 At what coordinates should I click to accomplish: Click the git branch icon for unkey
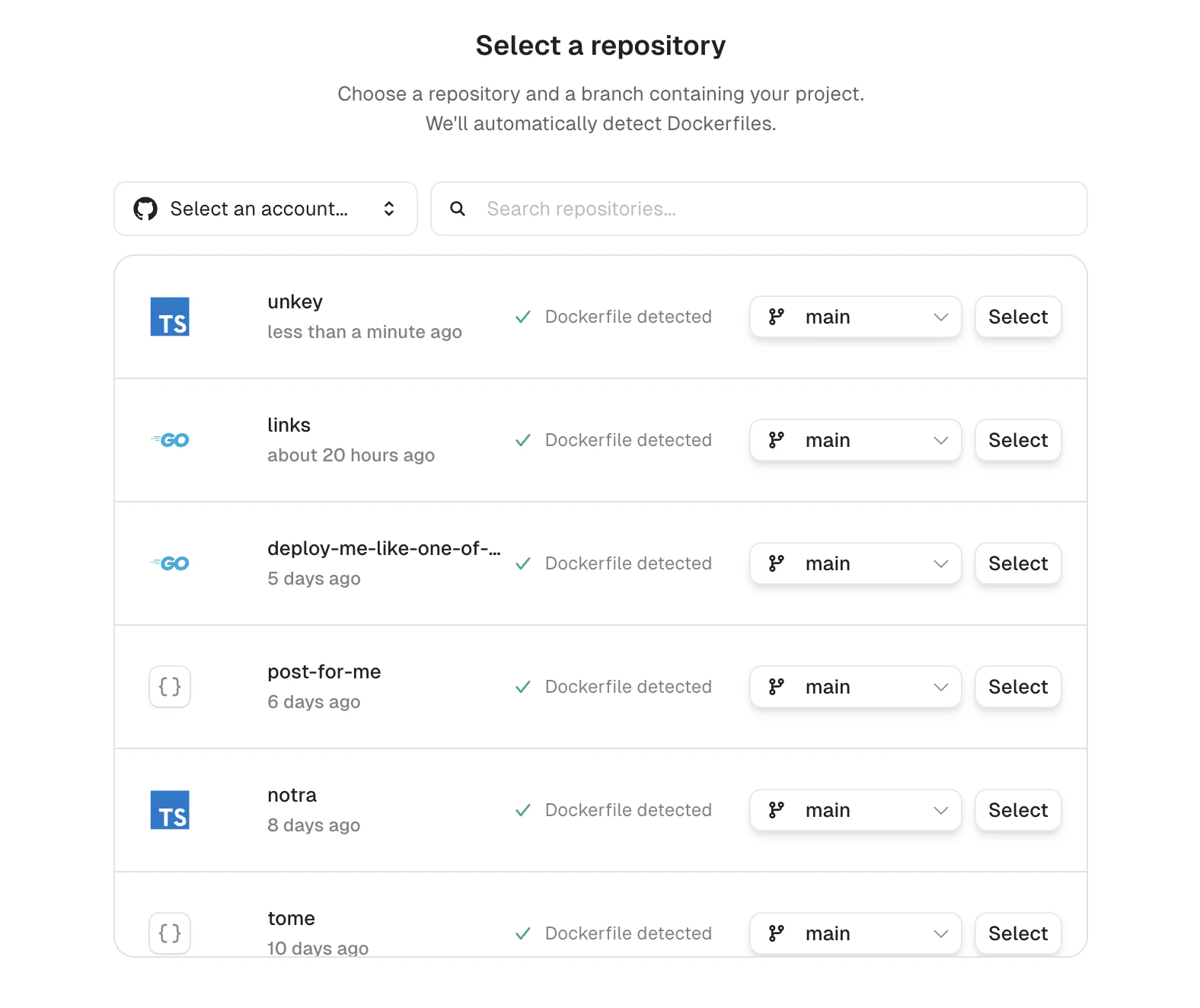(777, 317)
